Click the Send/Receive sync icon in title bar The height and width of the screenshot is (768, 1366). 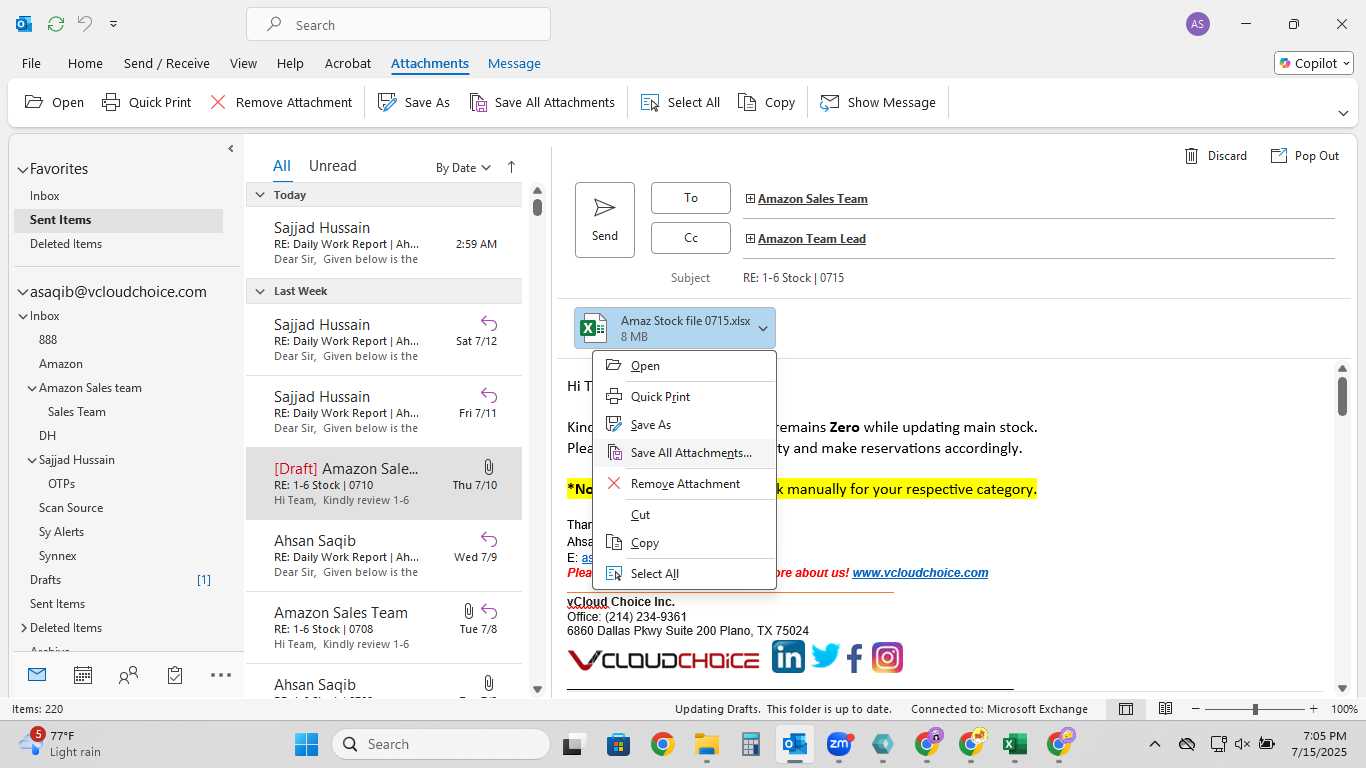point(56,24)
